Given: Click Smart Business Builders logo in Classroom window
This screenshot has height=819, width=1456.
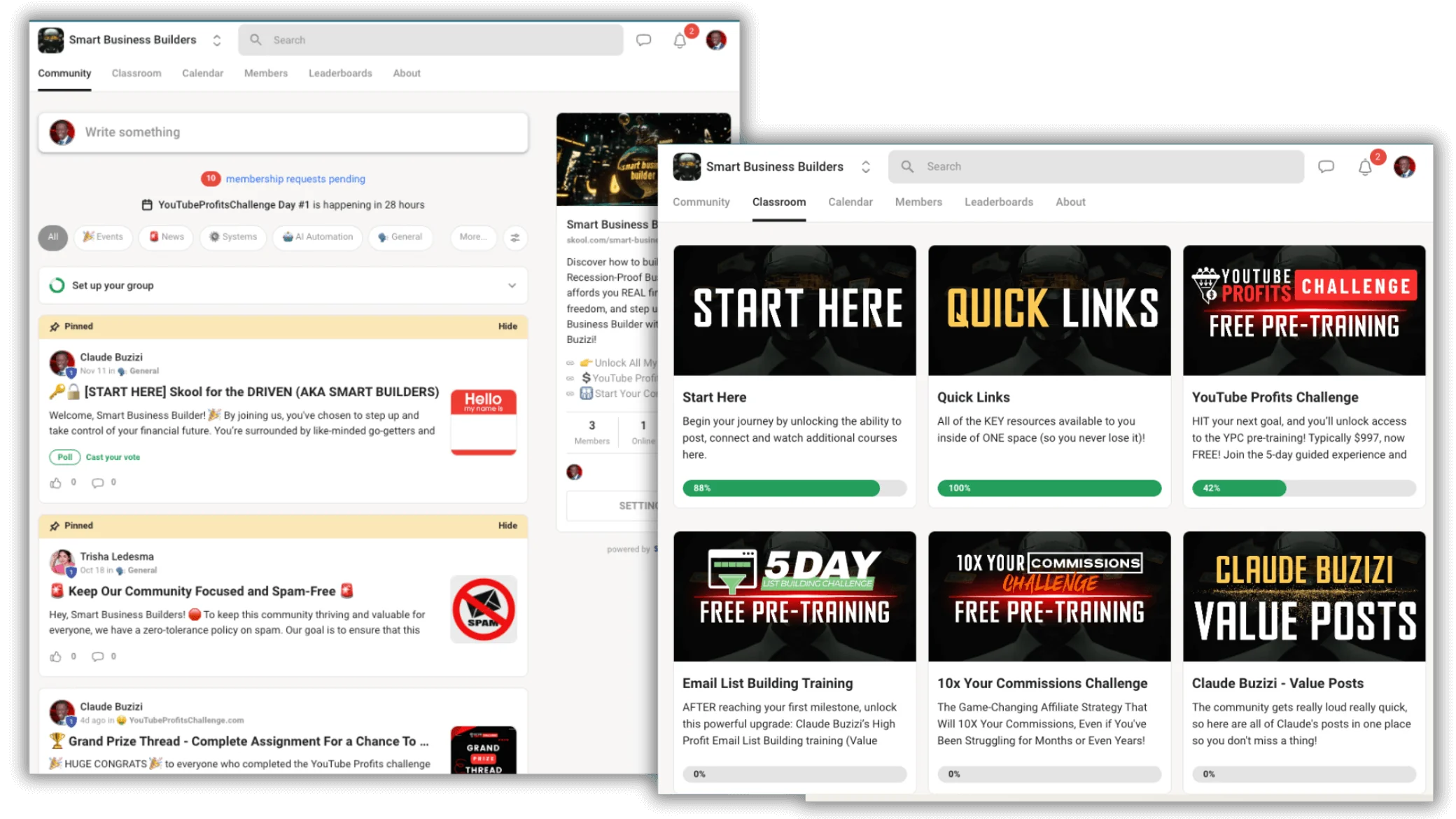Looking at the screenshot, I should [687, 167].
